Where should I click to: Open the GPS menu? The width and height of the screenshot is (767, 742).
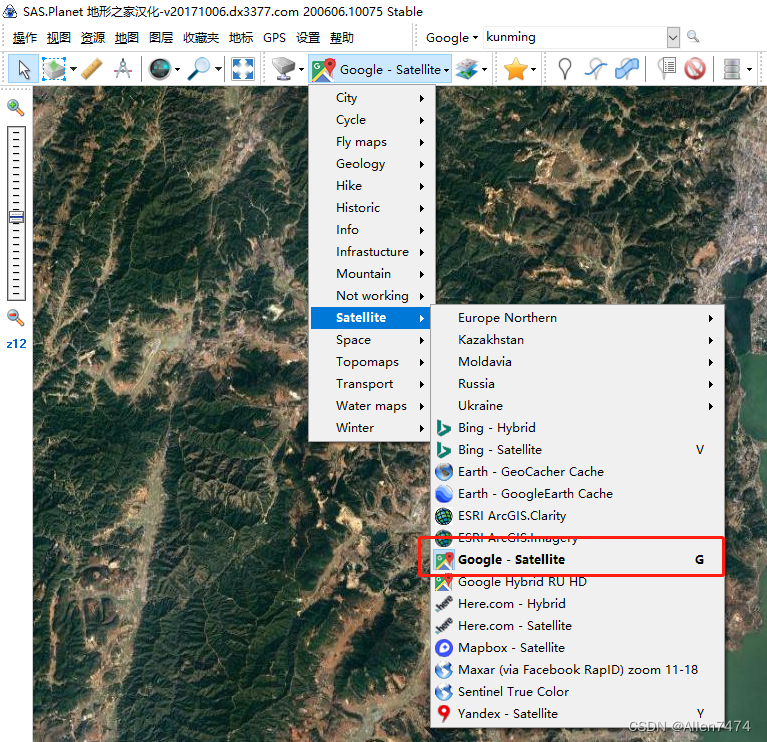click(x=274, y=38)
